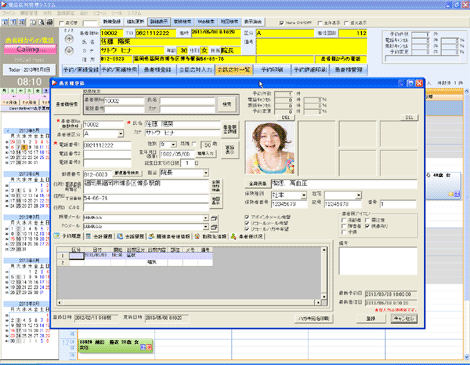Click the down arrow record navigation icon
Image resolution: width=470 pixels, height=365 pixels.
(69, 51)
